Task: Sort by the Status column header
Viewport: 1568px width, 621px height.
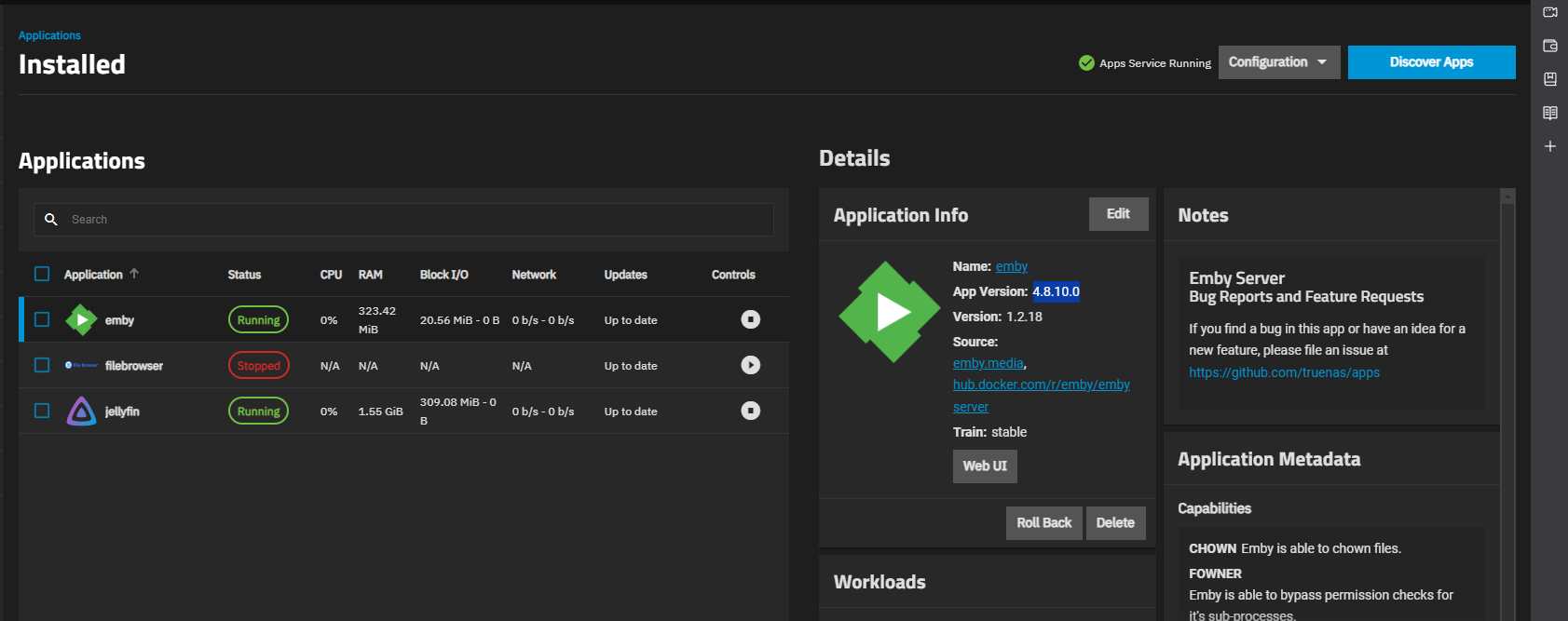Action: pyautogui.click(x=244, y=275)
